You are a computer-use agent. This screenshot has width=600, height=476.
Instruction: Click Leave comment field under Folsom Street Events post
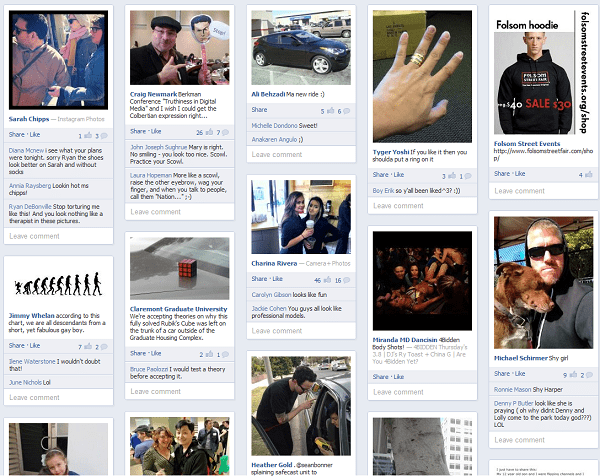click(543, 191)
